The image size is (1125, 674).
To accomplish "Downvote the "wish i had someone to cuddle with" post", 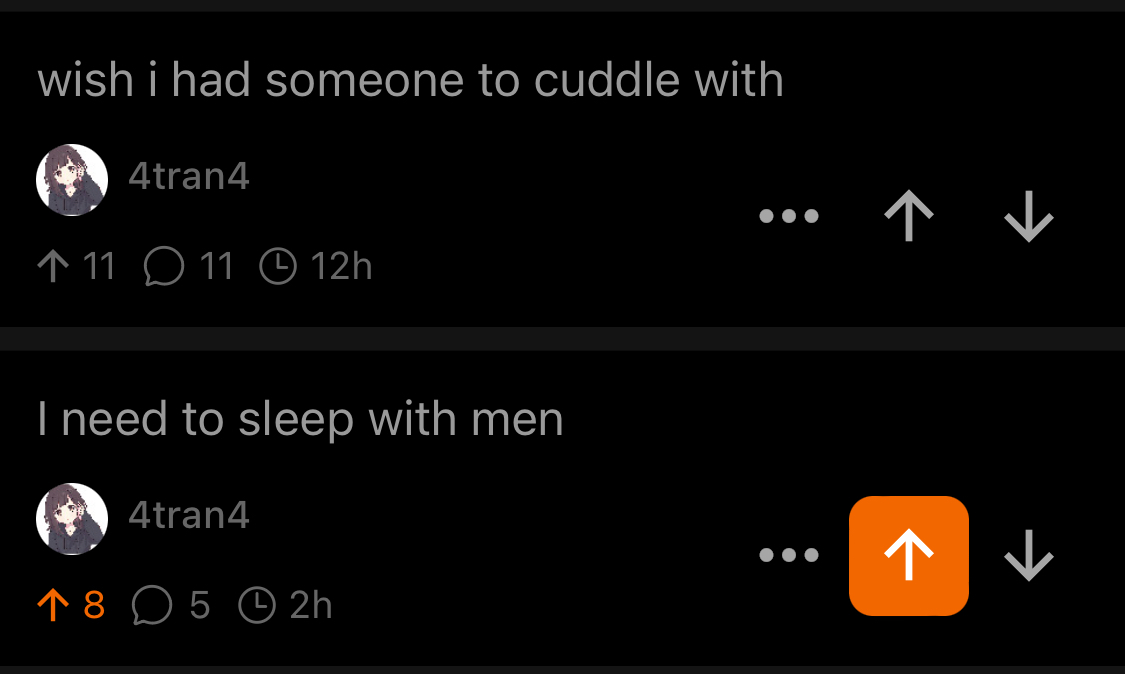I will click(1028, 215).
